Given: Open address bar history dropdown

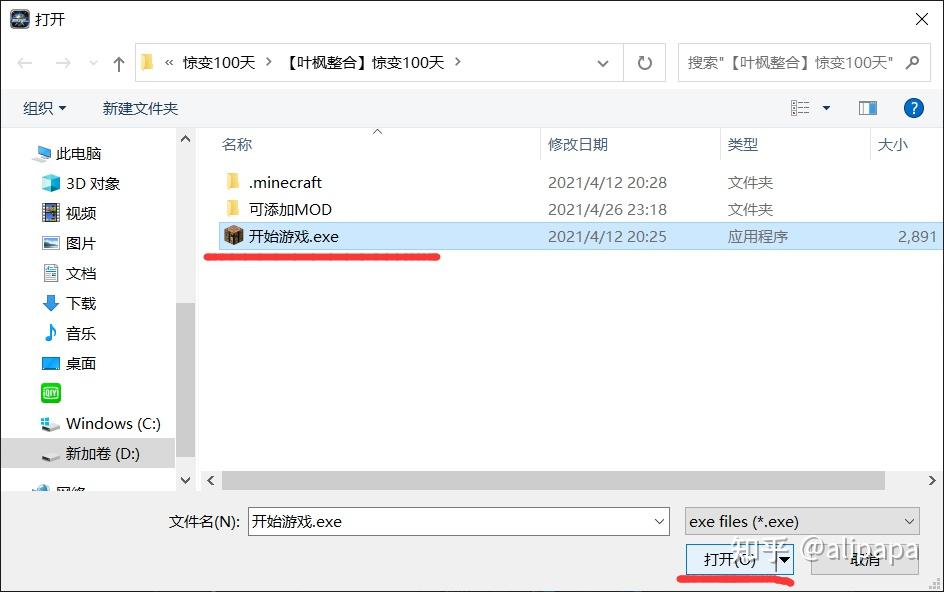Looking at the screenshot, I should [602, 63].
